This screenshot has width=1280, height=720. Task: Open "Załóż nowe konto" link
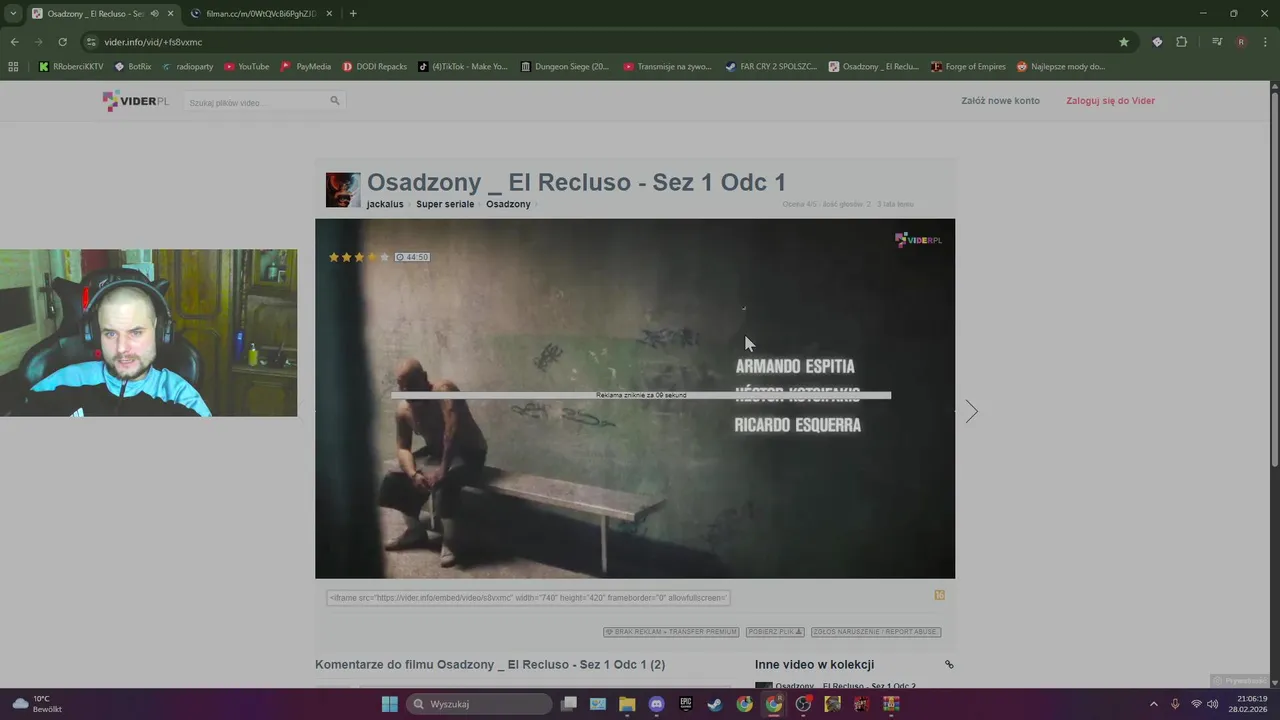point(1000,101)
